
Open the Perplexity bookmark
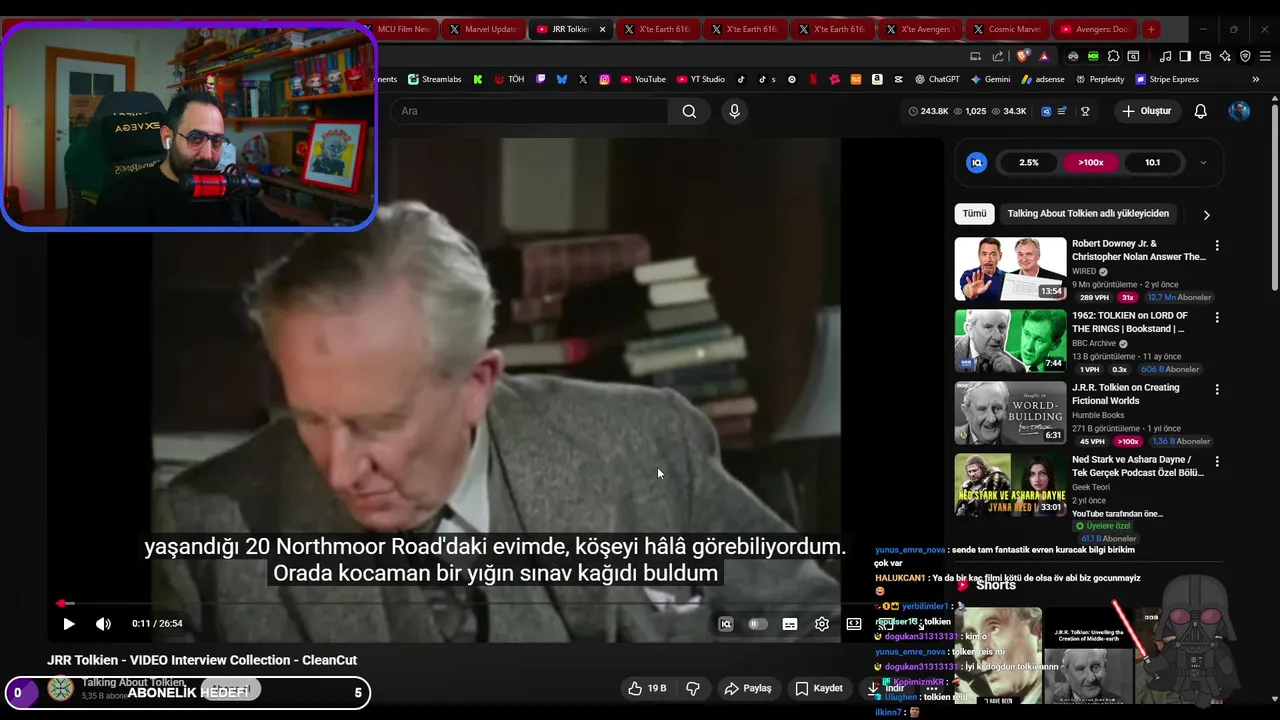point(1099,79)
